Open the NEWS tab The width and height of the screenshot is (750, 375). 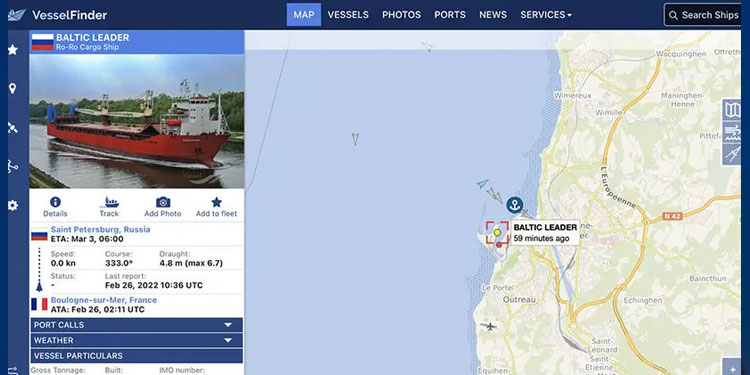493,15
